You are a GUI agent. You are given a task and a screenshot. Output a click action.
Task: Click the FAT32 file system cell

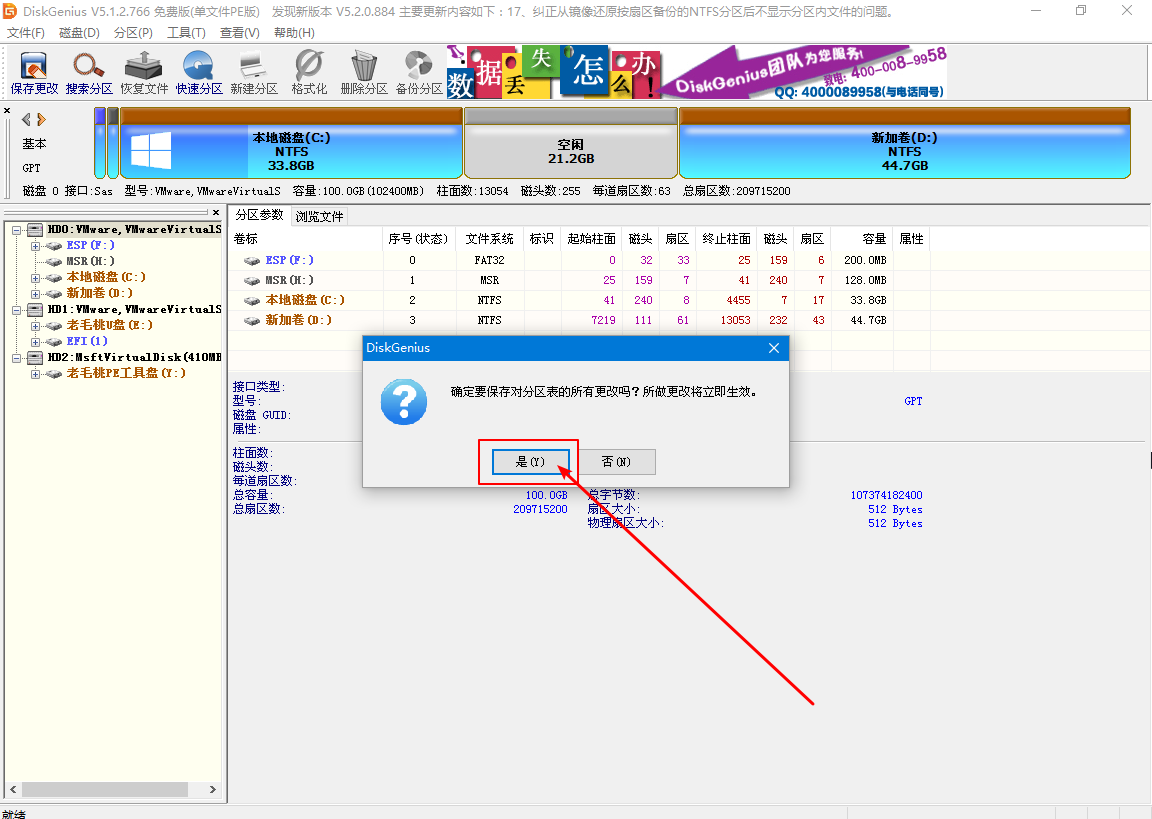[x=489, y=260]
